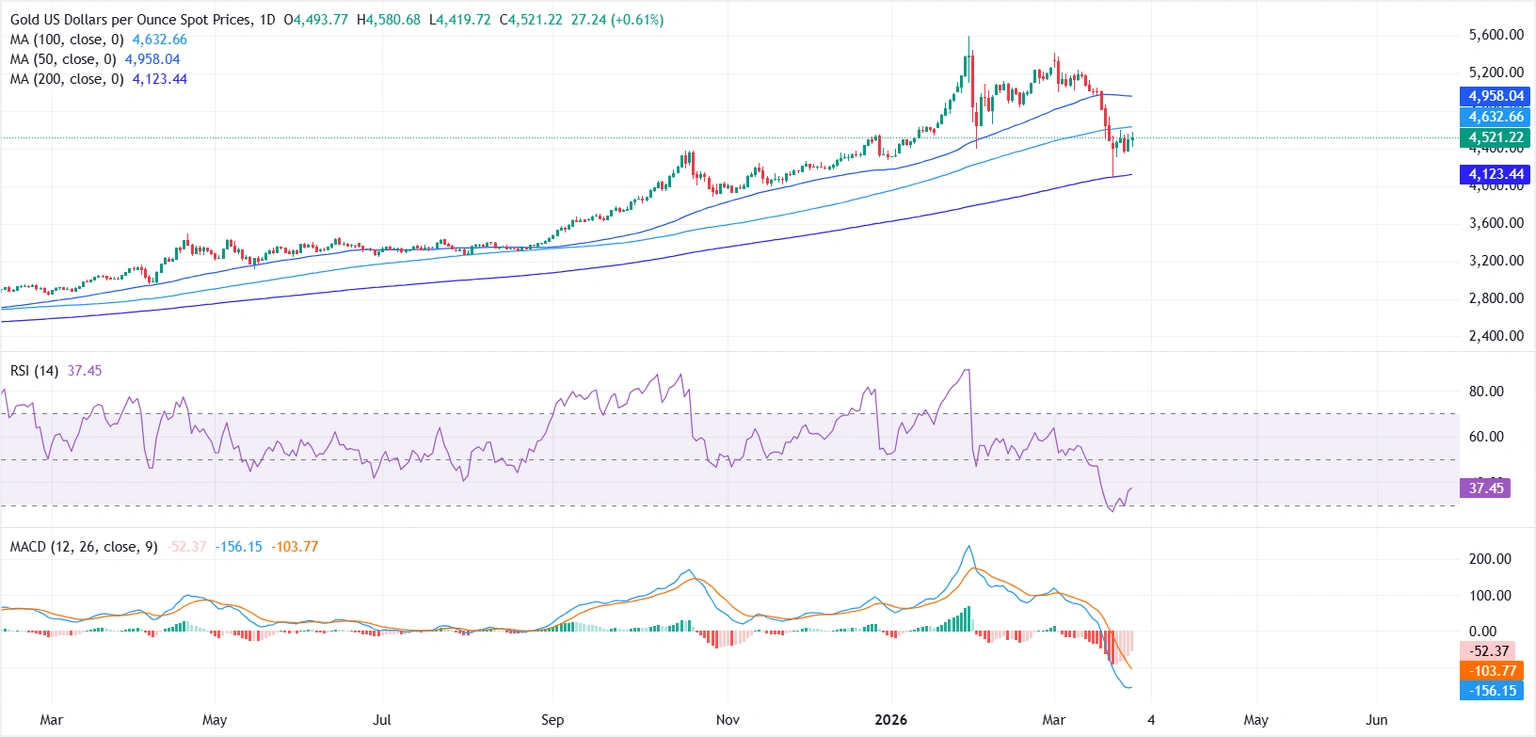Click the current price 4,521.22 tag
This screenshot has width=1536, height=737.
(x=1496, y=137)
